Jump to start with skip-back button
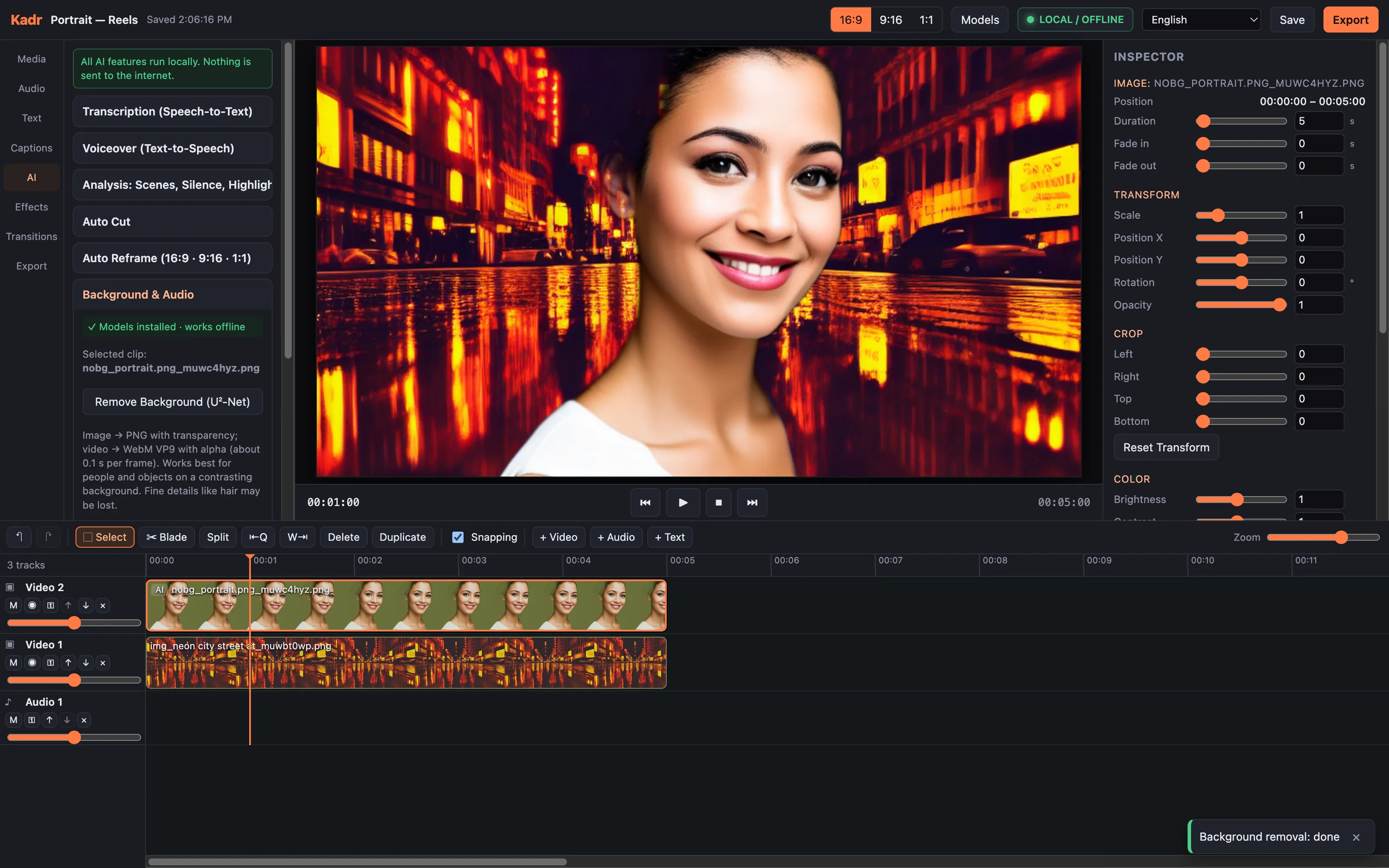This screenshot has height=868, width=1389. (645, 502)
